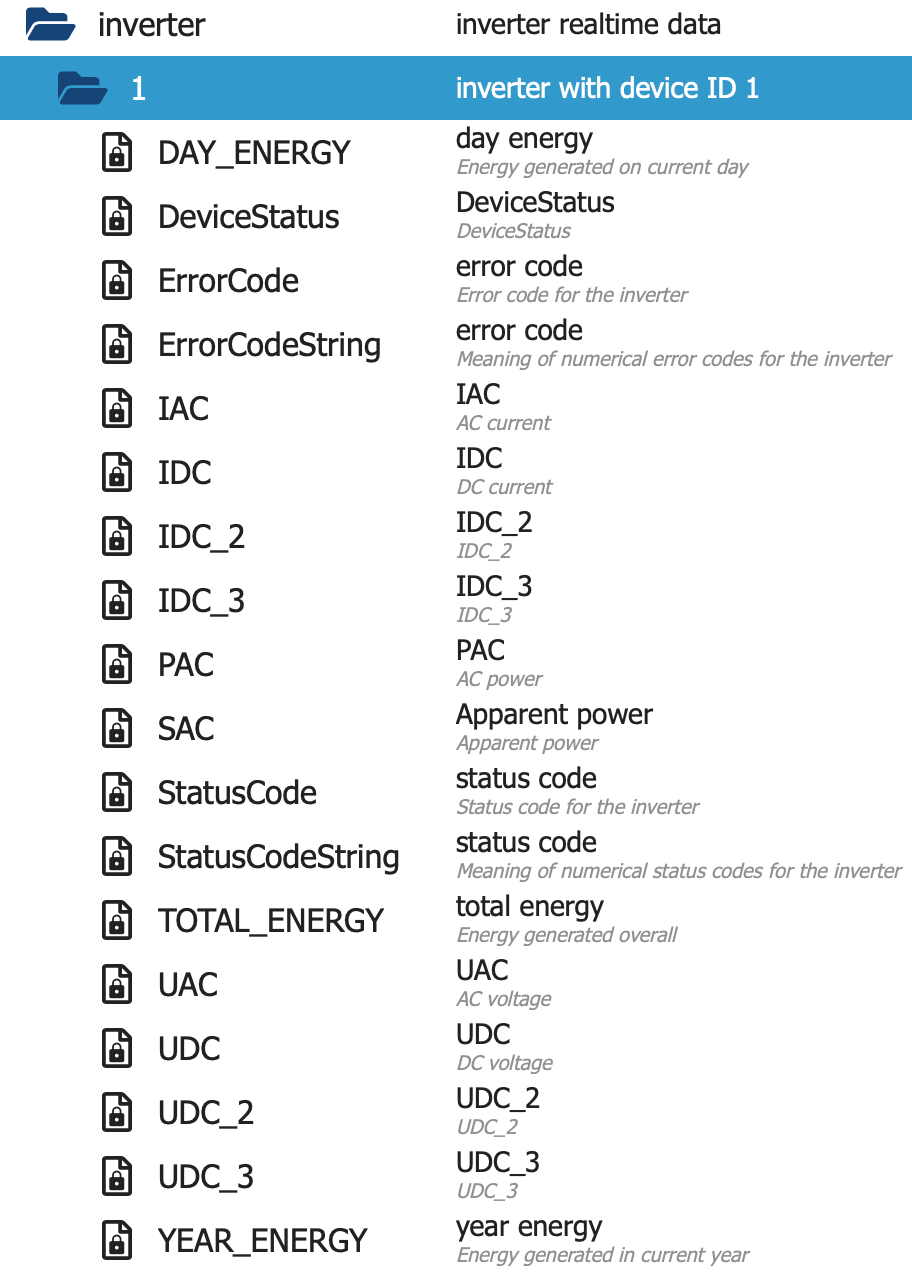Collapse the inverter folder icon
Screen dimensions: 912x1276
tap(50, 24)
